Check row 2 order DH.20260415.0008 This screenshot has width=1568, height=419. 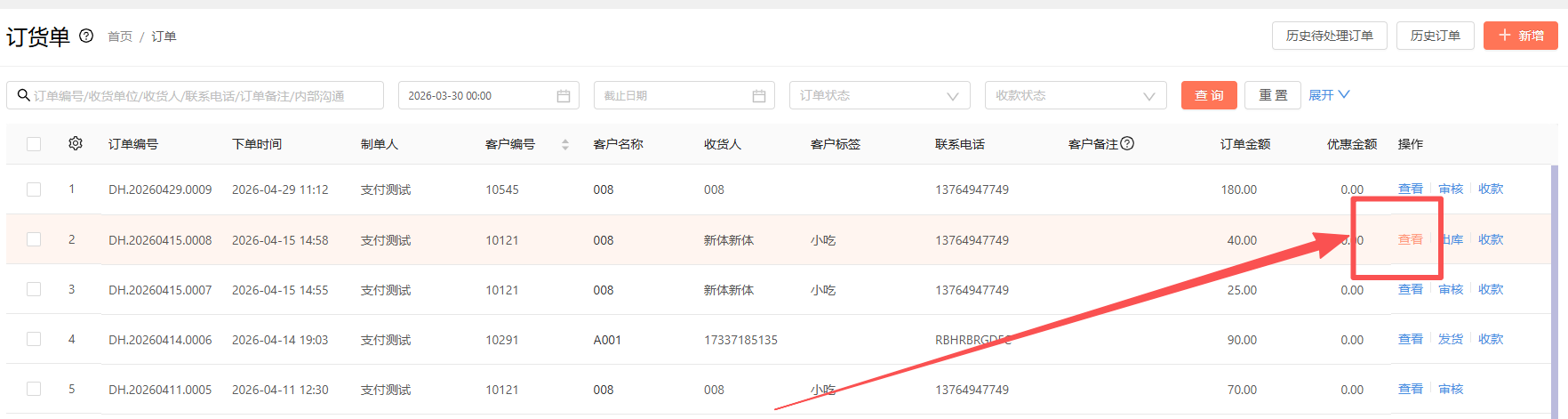(34, 239)
